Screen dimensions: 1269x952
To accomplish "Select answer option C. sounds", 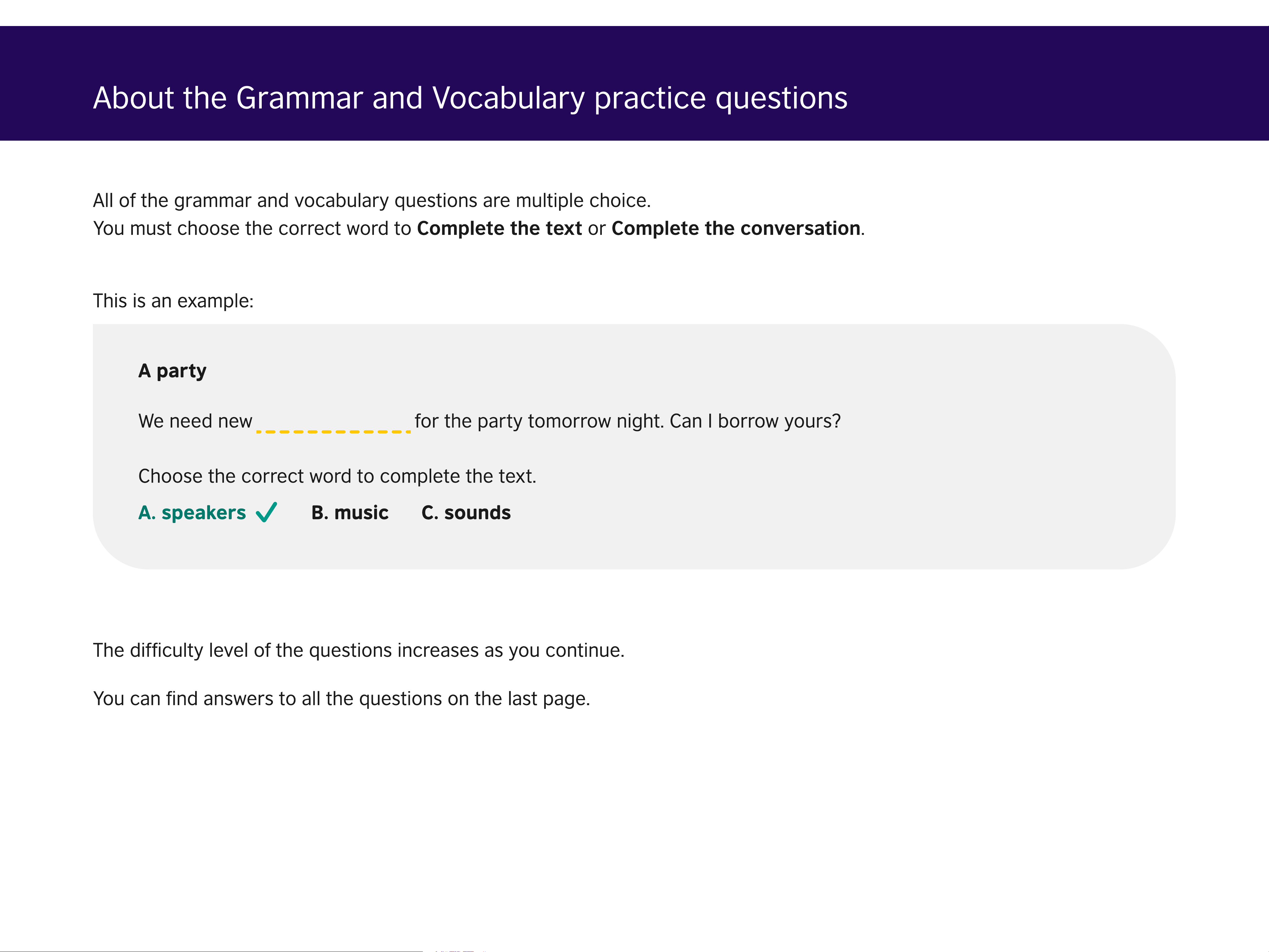I will [466, 512].
